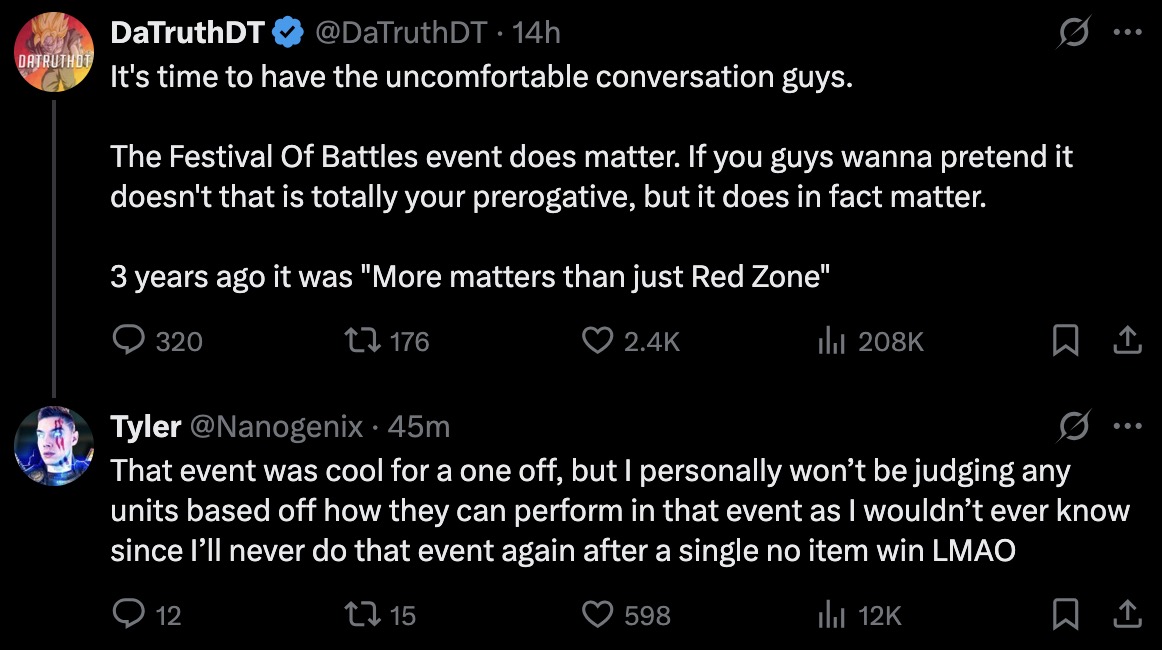Bookmark Tyler's reply tweet
The height and width of the screenshot is (650, 1162).
[x=1066, y=614]
